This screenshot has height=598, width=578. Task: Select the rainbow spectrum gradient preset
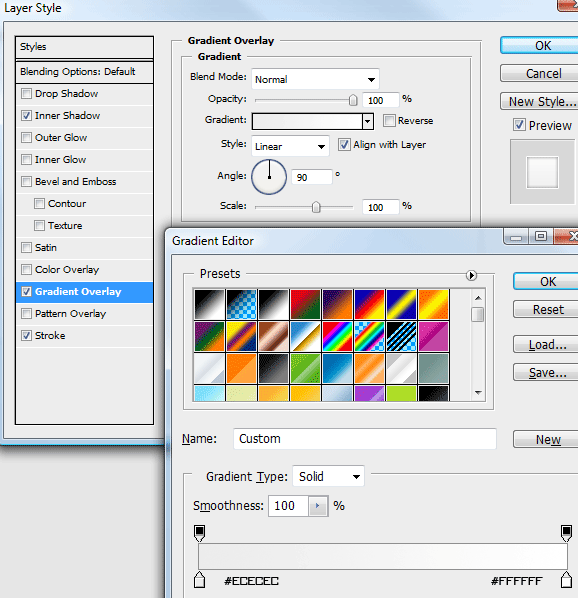[337, 336]
